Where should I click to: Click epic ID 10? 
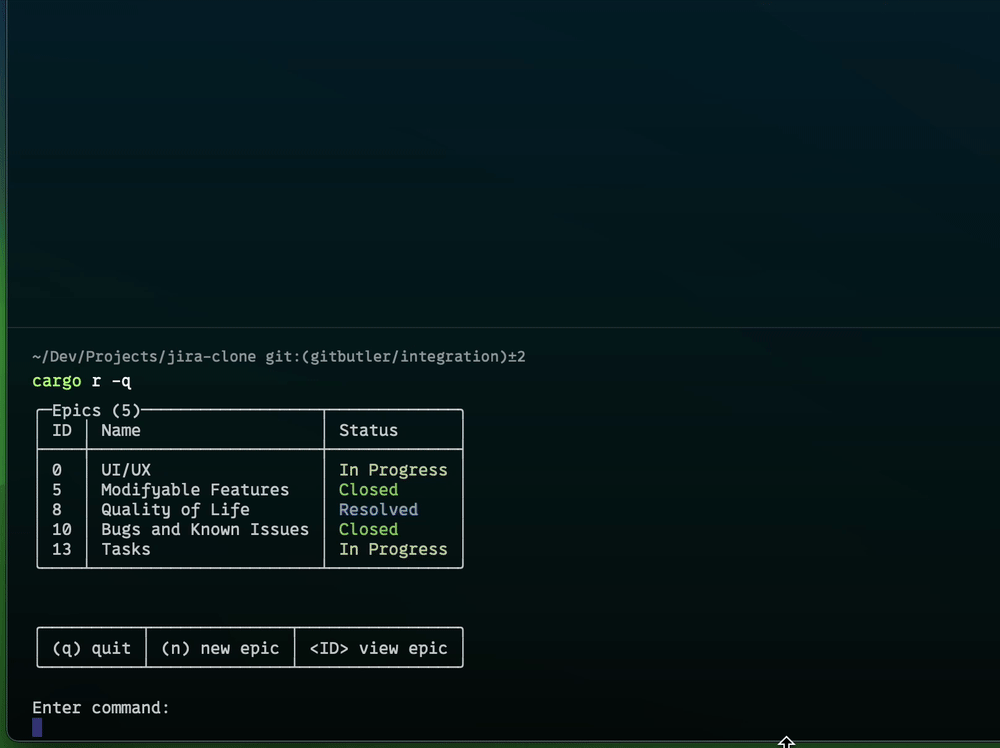pos(62,529)
